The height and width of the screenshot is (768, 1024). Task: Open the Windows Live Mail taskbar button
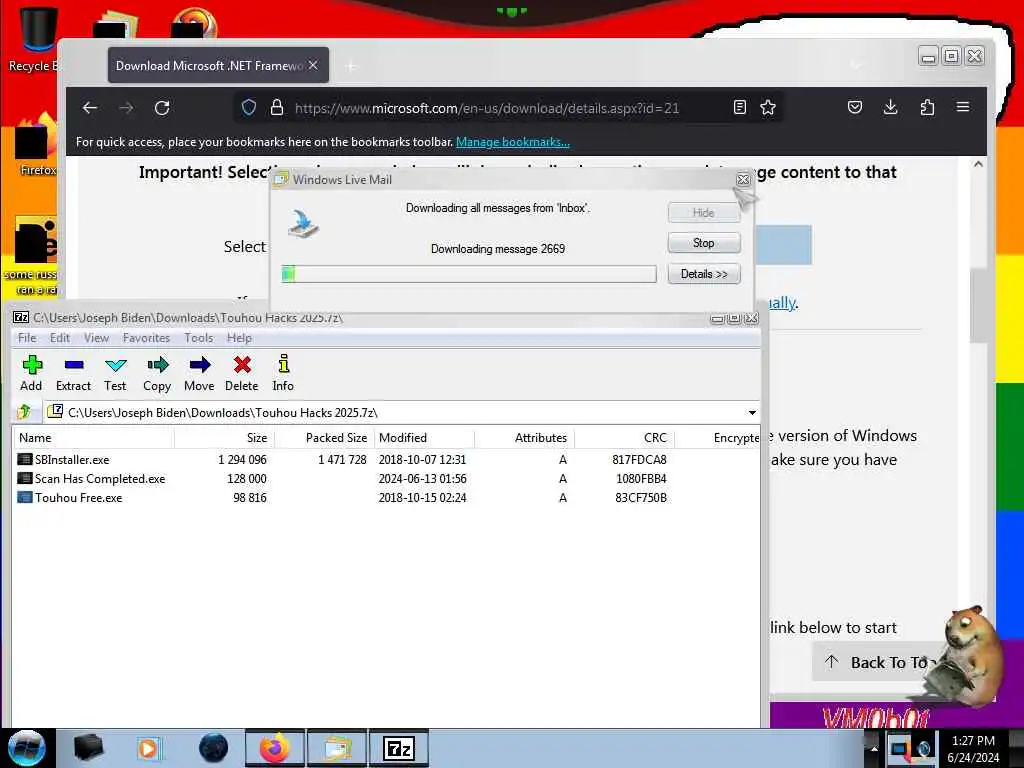[x=336, y=748]
